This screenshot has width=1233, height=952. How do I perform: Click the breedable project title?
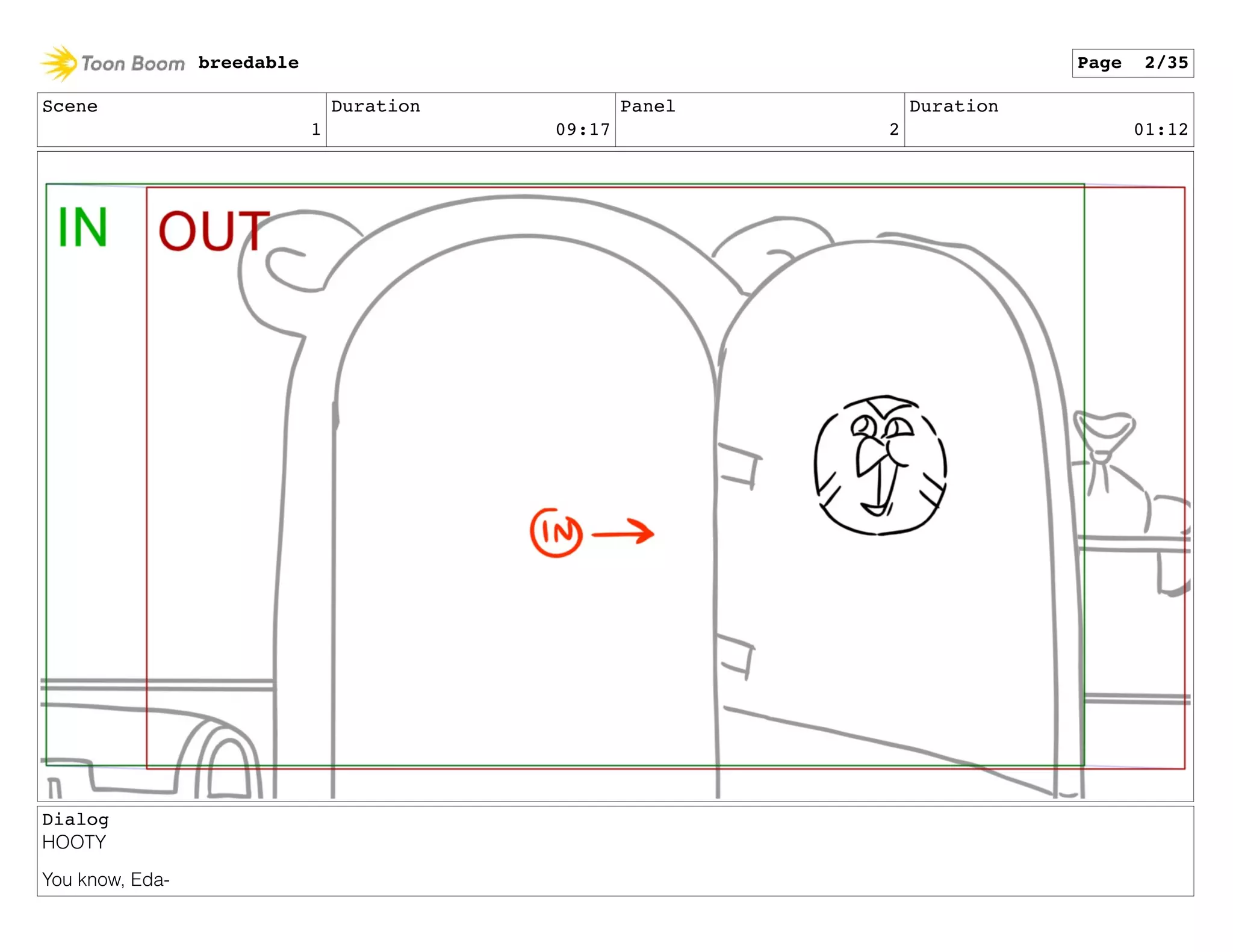(x=248, y=63)
